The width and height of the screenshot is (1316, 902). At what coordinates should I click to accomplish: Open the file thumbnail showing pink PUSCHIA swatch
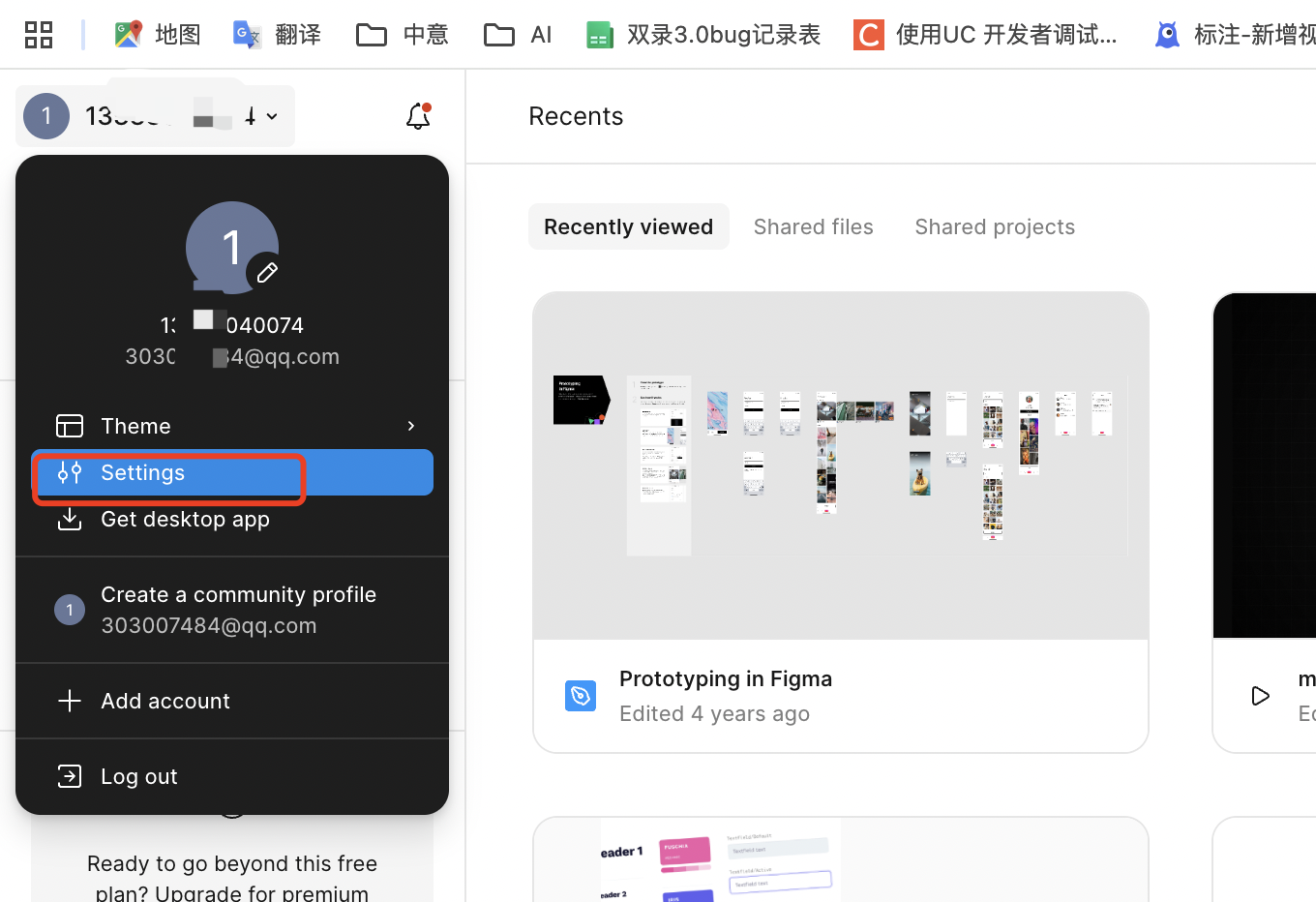841,859
